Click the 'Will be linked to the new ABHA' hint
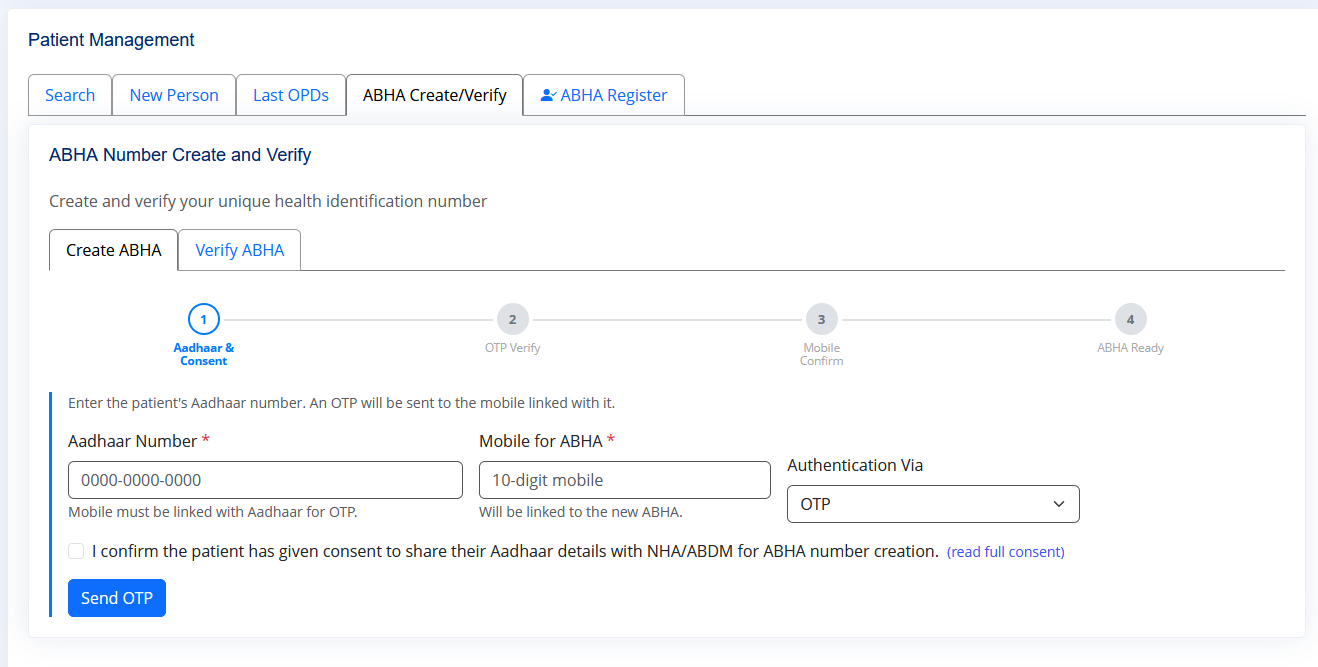 tap(581, 512)
